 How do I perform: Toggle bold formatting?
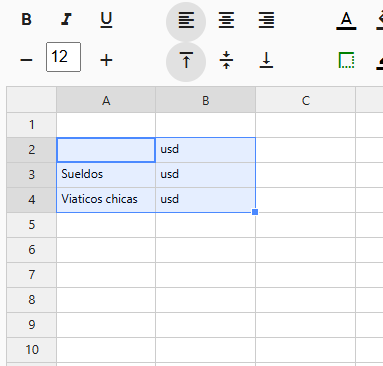pos(26,20)
